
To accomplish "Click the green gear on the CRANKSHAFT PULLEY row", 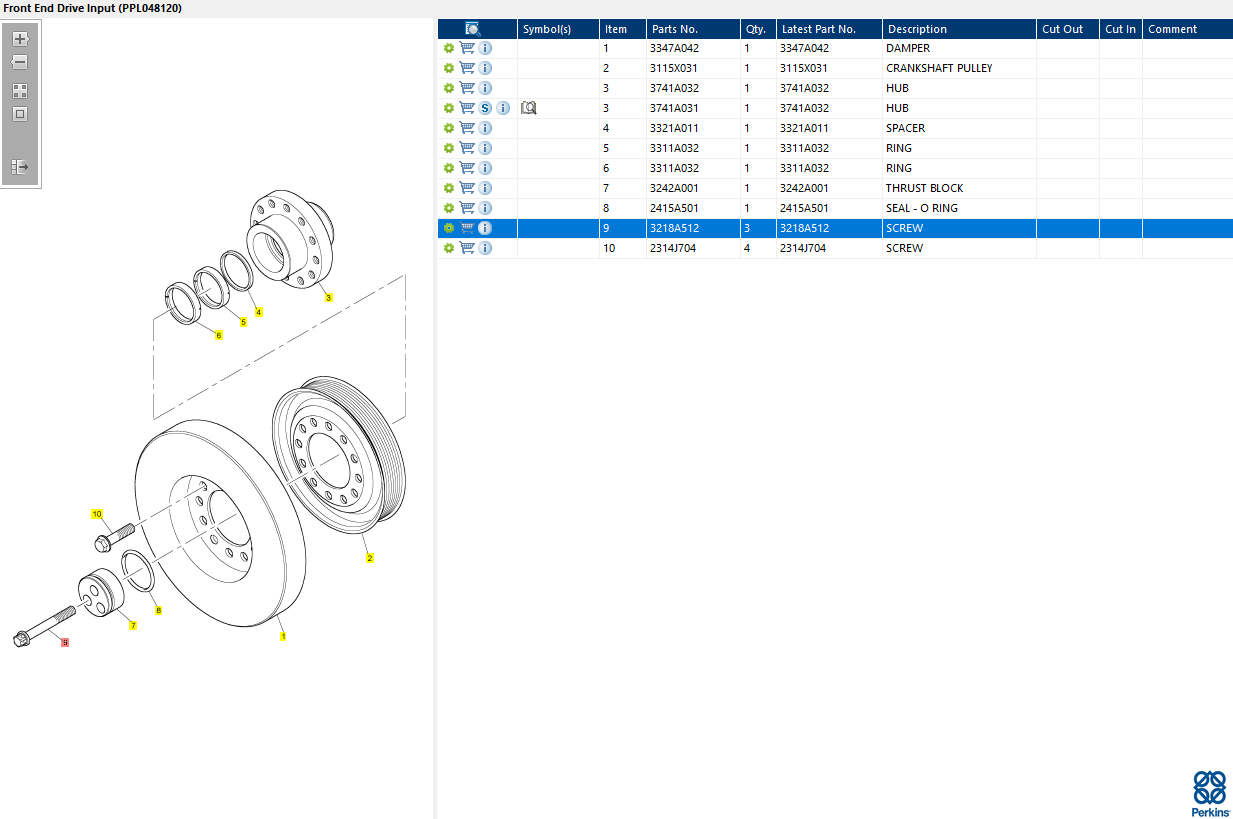I will coord(449,68).
